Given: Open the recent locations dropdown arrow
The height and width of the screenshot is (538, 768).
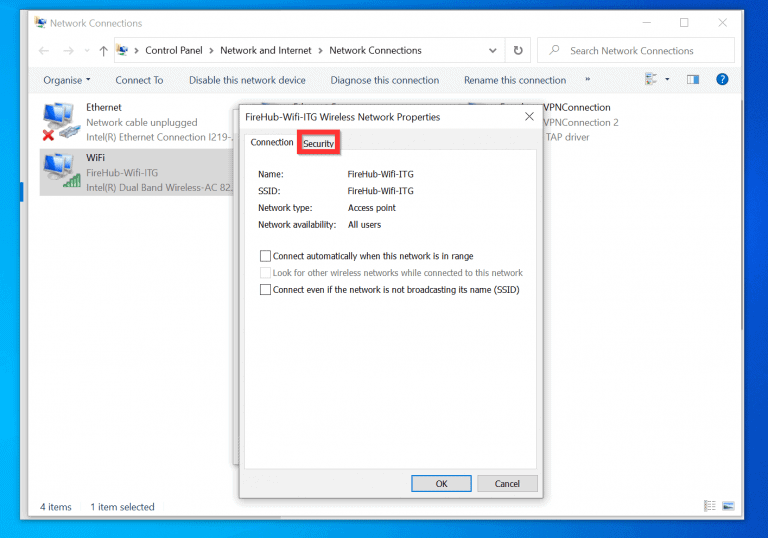Looking at the screenshot, I should pyautogui.click(x=87, y=50).
